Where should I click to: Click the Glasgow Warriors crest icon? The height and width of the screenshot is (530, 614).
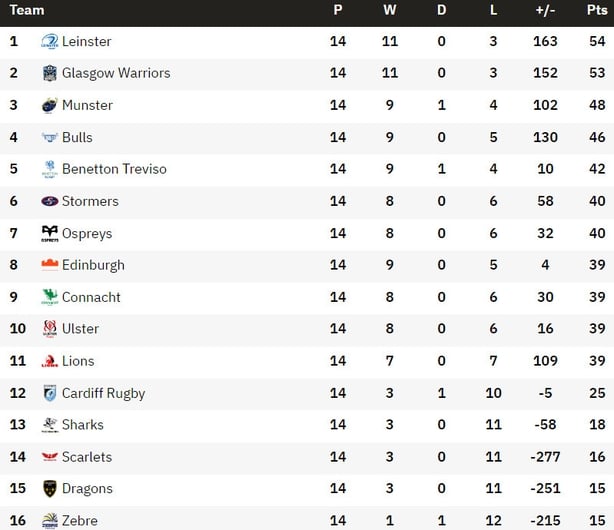[49, 73]
